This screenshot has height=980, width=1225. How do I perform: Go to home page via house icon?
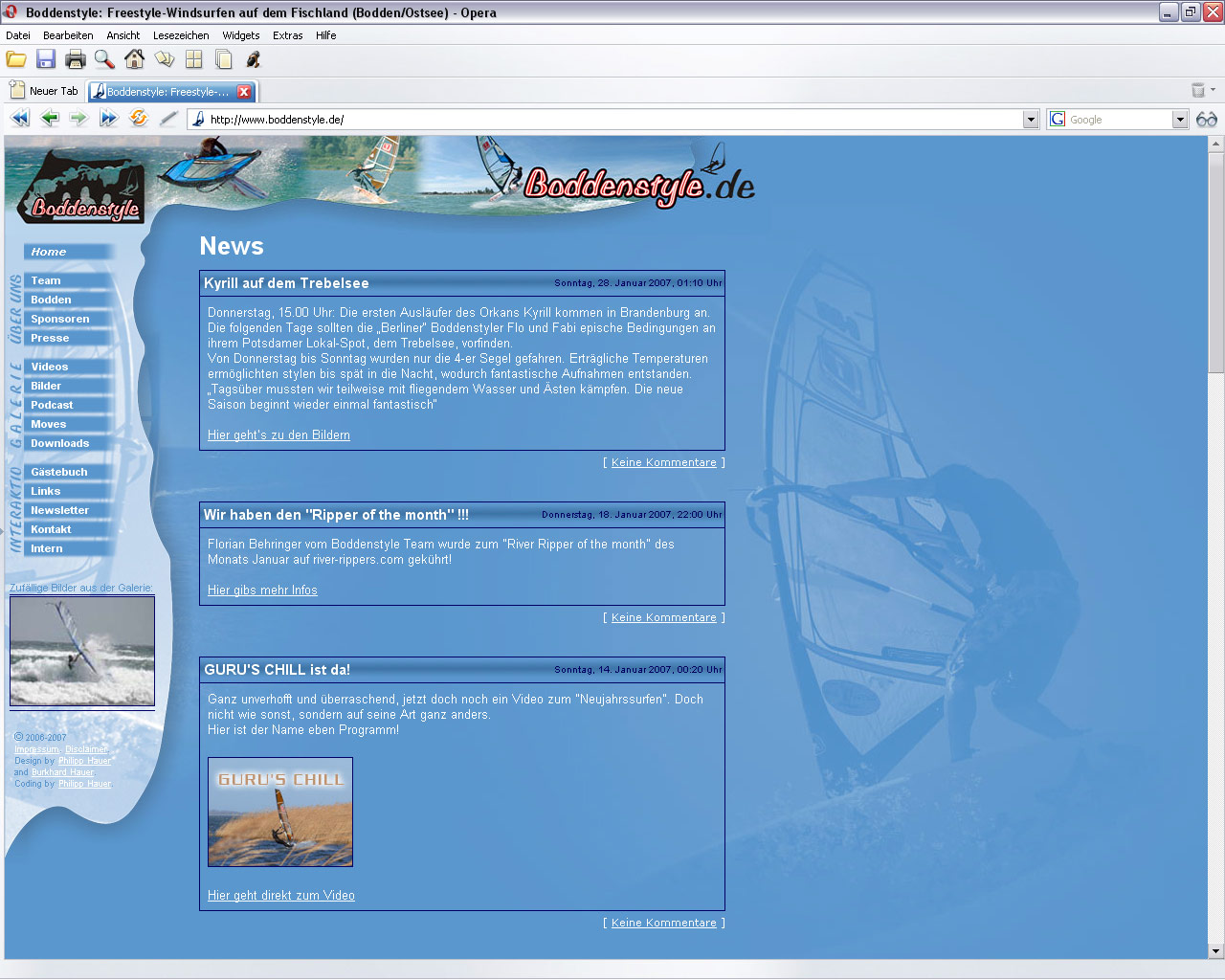click(135, 59)
